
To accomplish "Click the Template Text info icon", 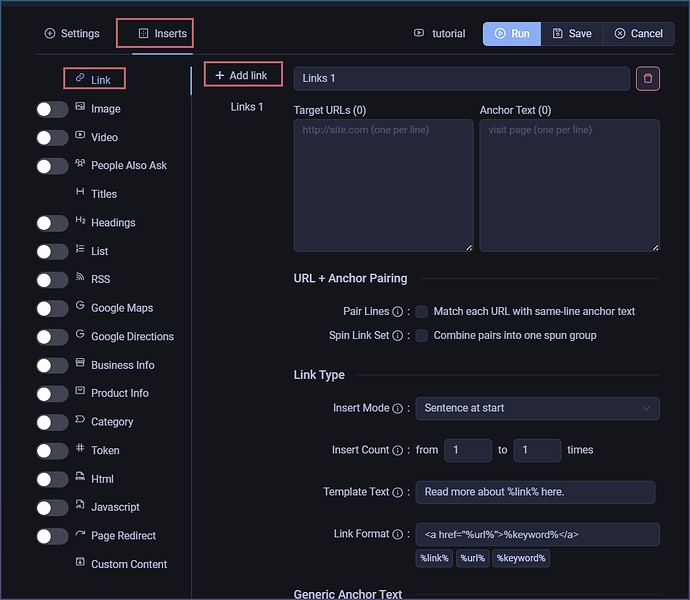I will (397, 492).
